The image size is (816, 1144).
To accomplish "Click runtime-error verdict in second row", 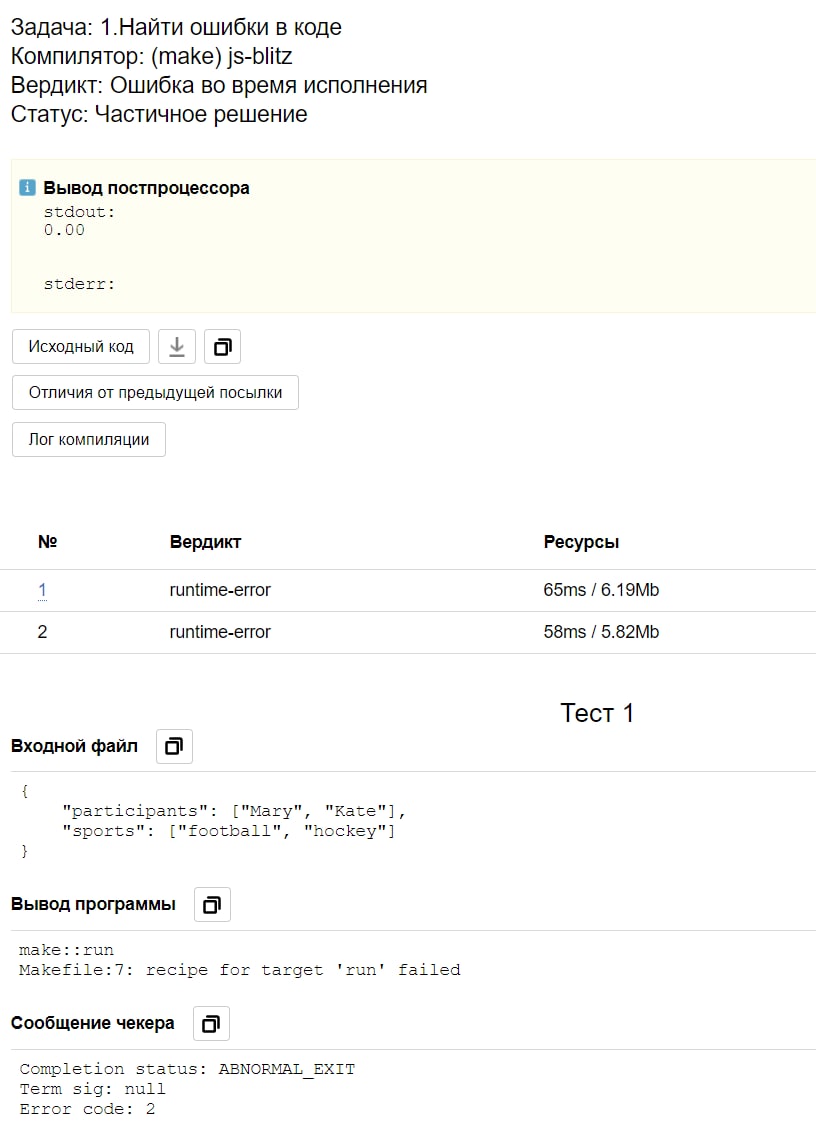I will (220, 632).
